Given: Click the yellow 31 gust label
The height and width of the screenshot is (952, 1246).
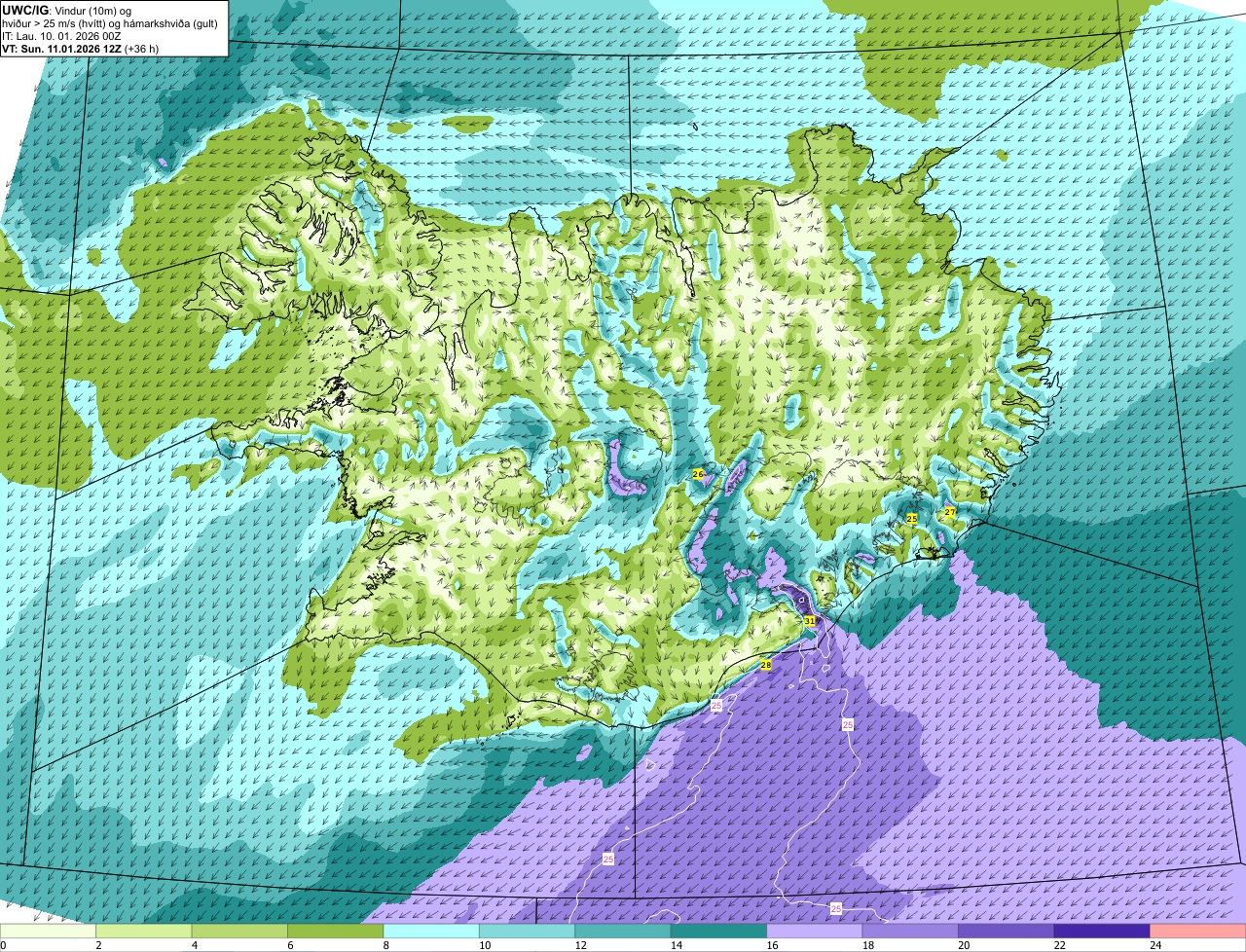Looking at the screenshot, I should tap(809, 620).
